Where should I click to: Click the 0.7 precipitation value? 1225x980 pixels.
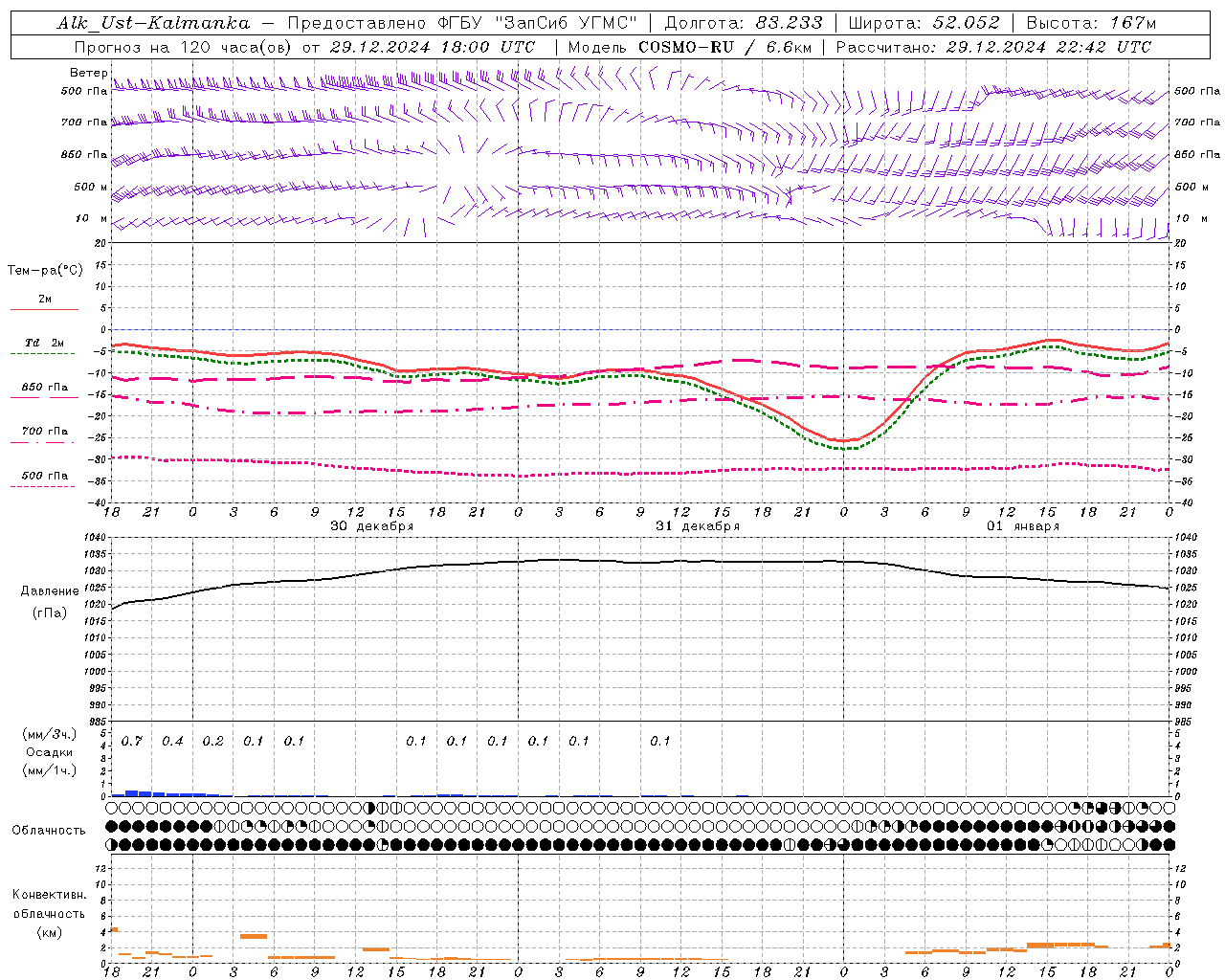pyautogui.click(x=132, y=742)
